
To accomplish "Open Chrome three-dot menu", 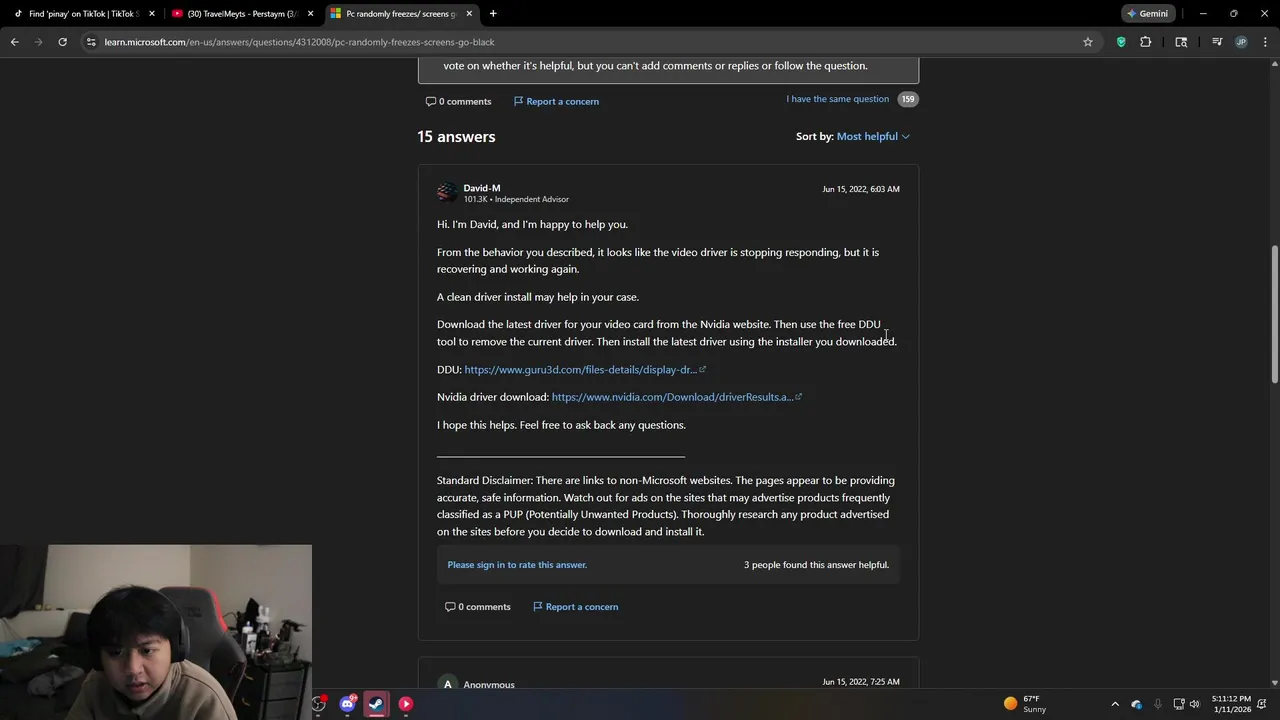I will [x=1266, y=42].
